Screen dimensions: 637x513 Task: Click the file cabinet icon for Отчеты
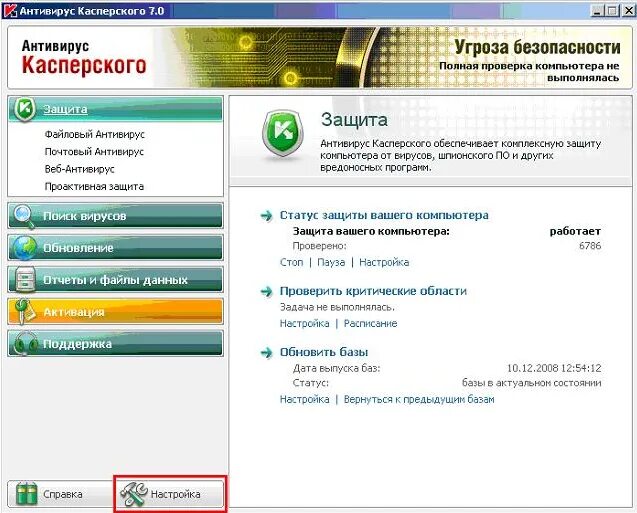tap(25, 280)
